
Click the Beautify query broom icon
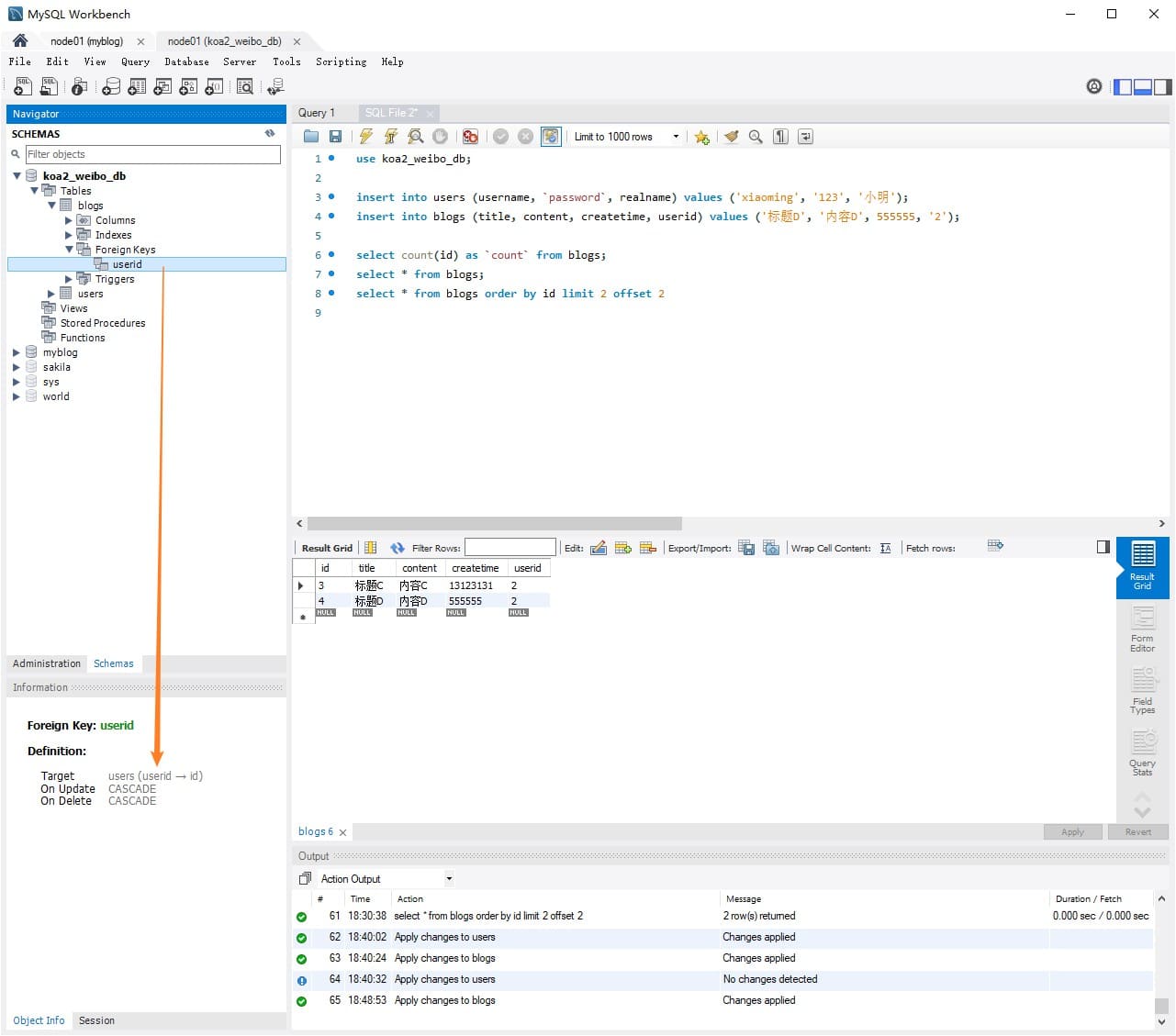click(731, 137)
